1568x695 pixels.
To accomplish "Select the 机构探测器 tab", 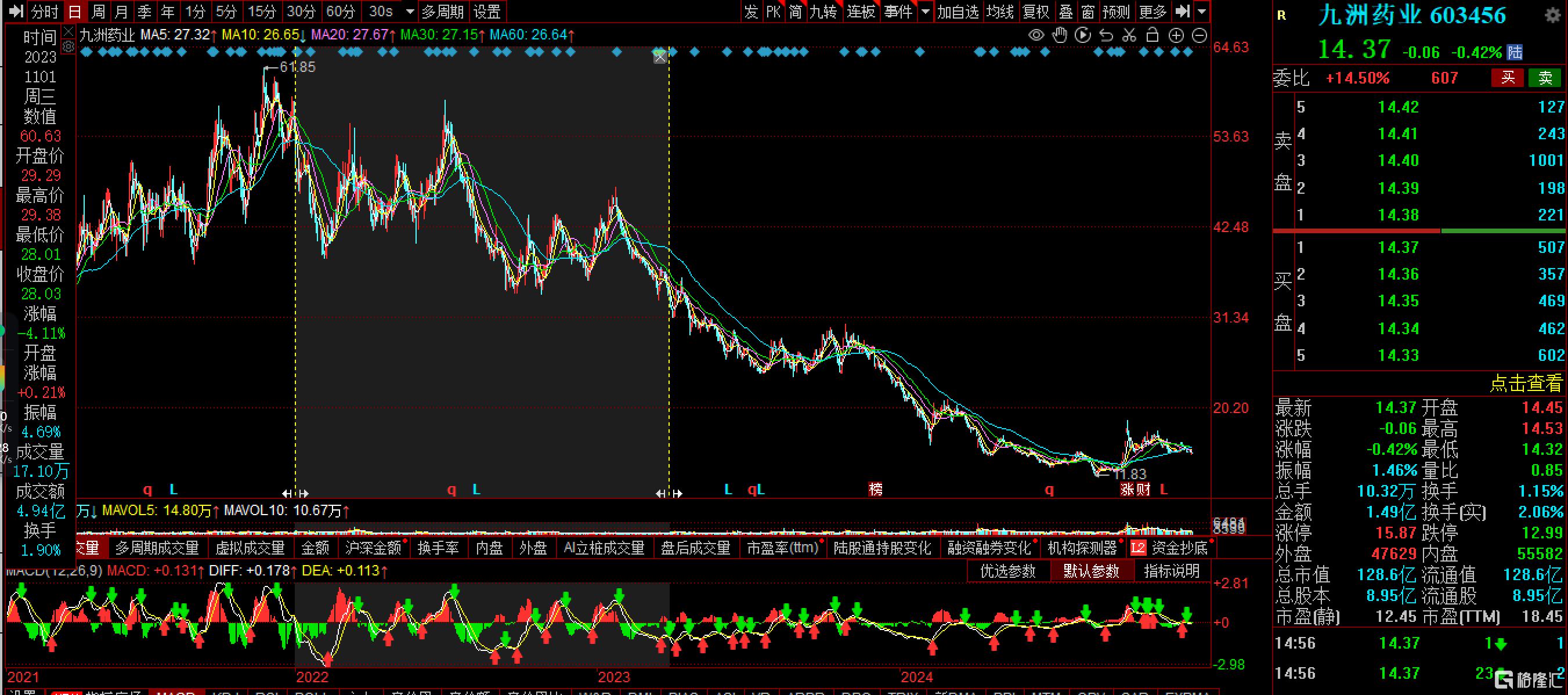I will coord(1082,548).
